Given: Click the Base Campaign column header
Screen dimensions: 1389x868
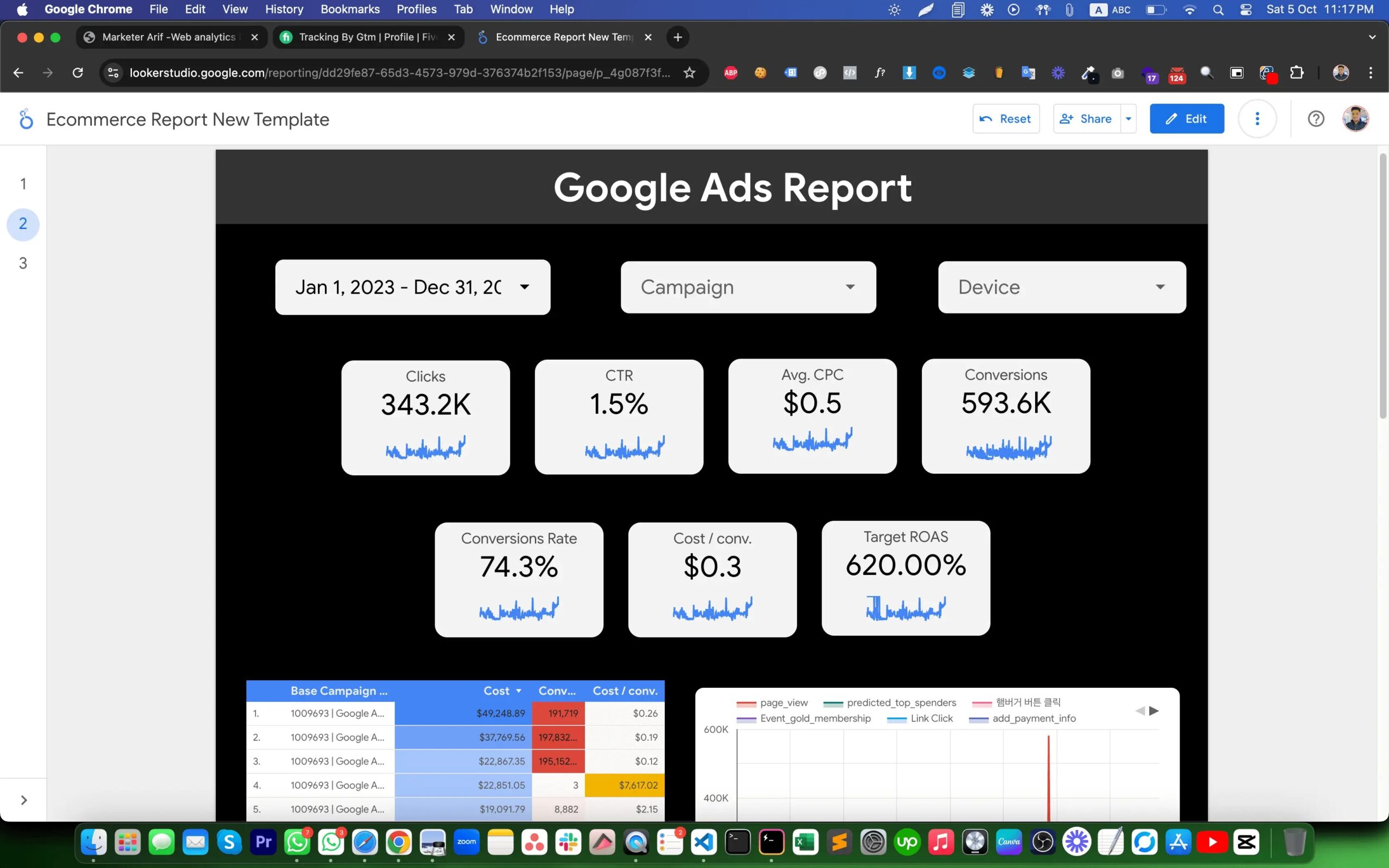Looking at the screenshot, I should (x=339, y=691).
